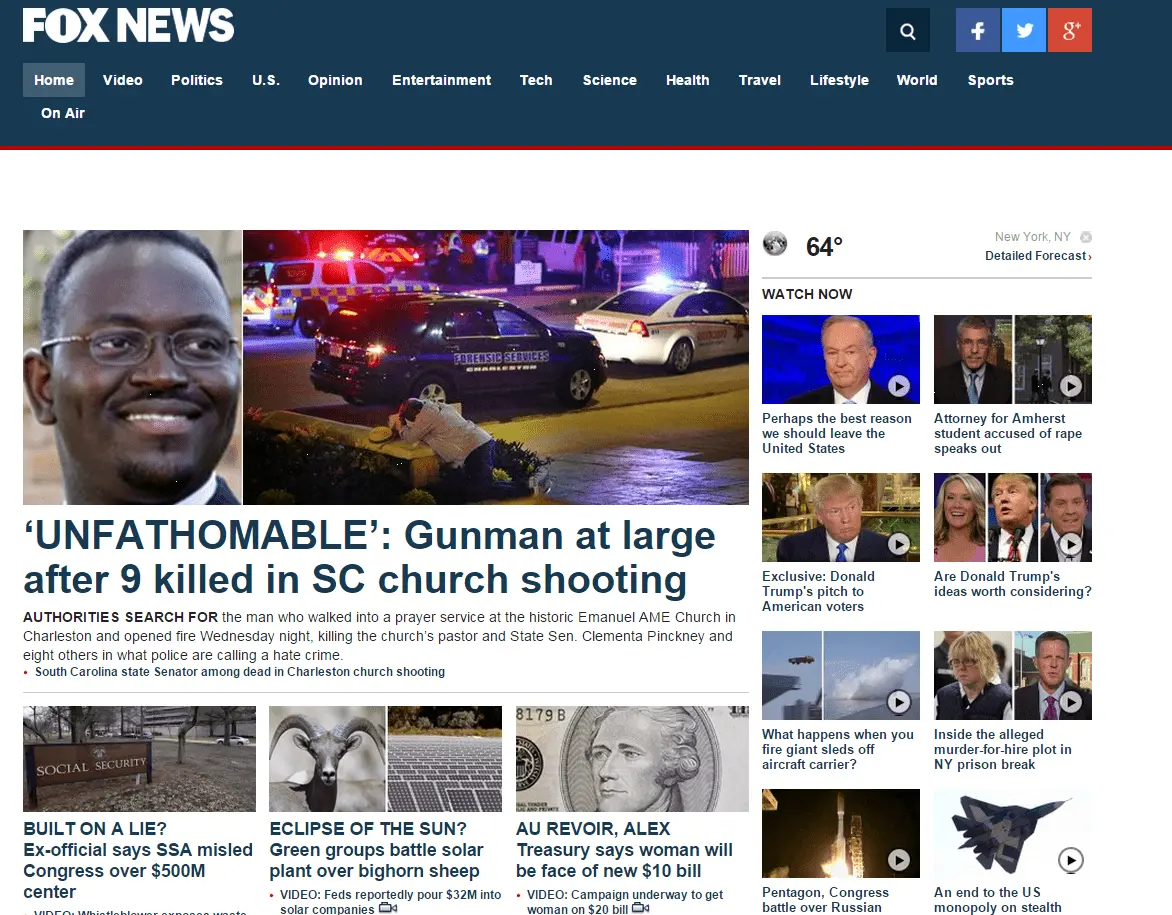Open the Opinion section

(x=335, y=80)
